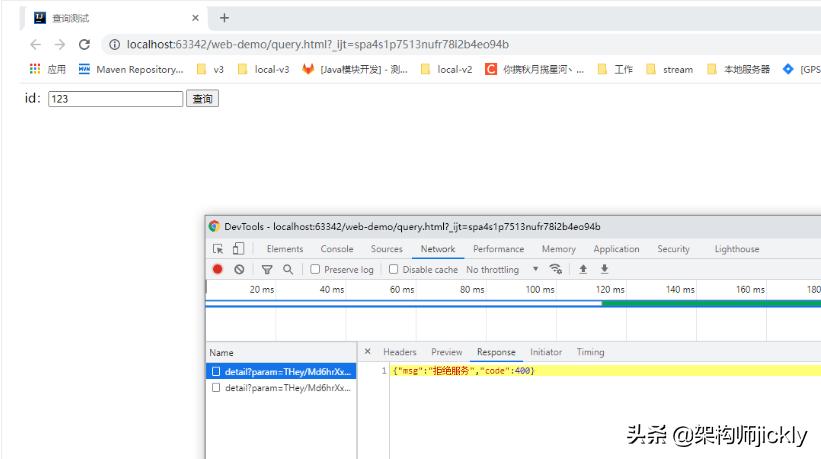
Task: Click the 查询 query button
Action: click(202, 99)
